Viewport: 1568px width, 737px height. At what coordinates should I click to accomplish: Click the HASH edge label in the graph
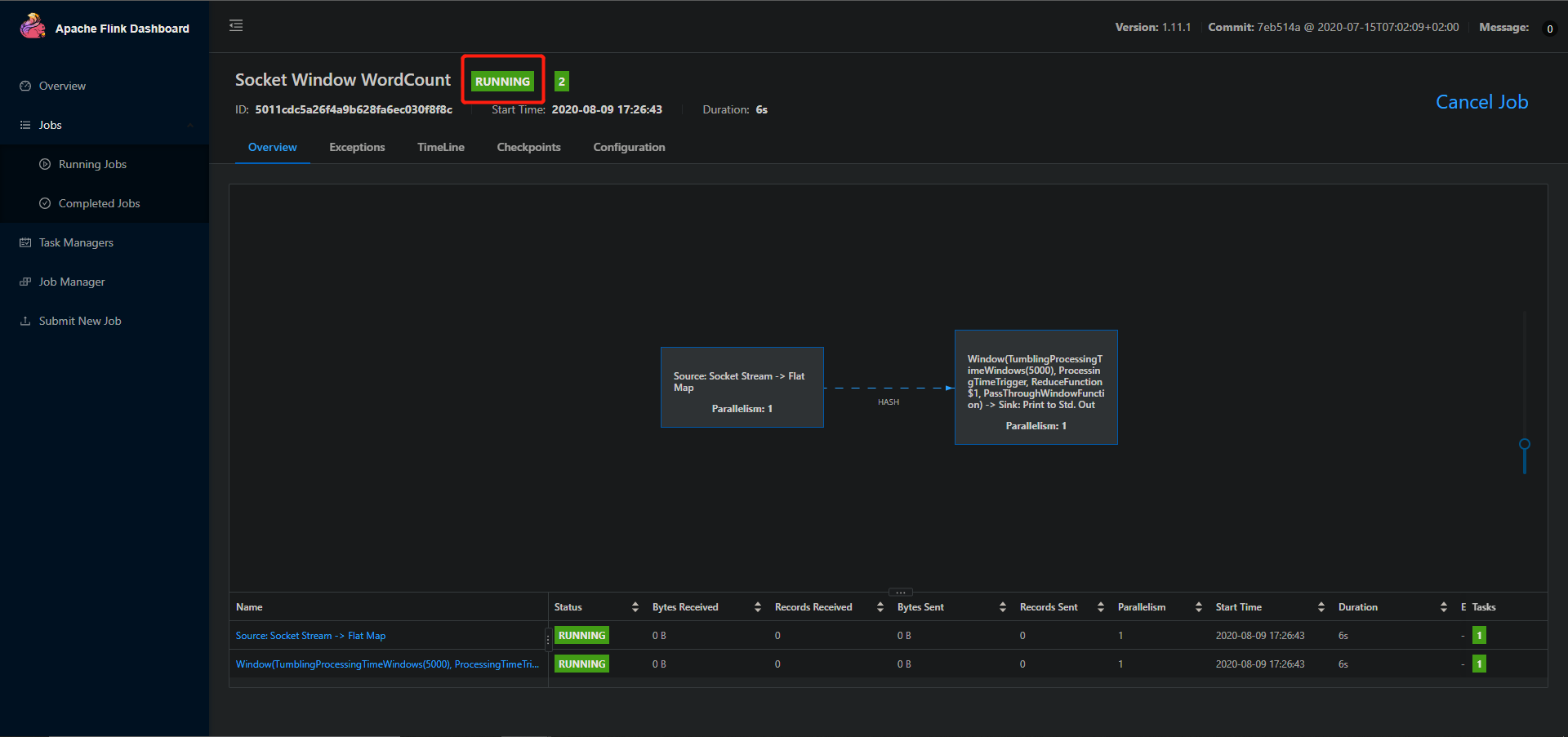(889, 402)
